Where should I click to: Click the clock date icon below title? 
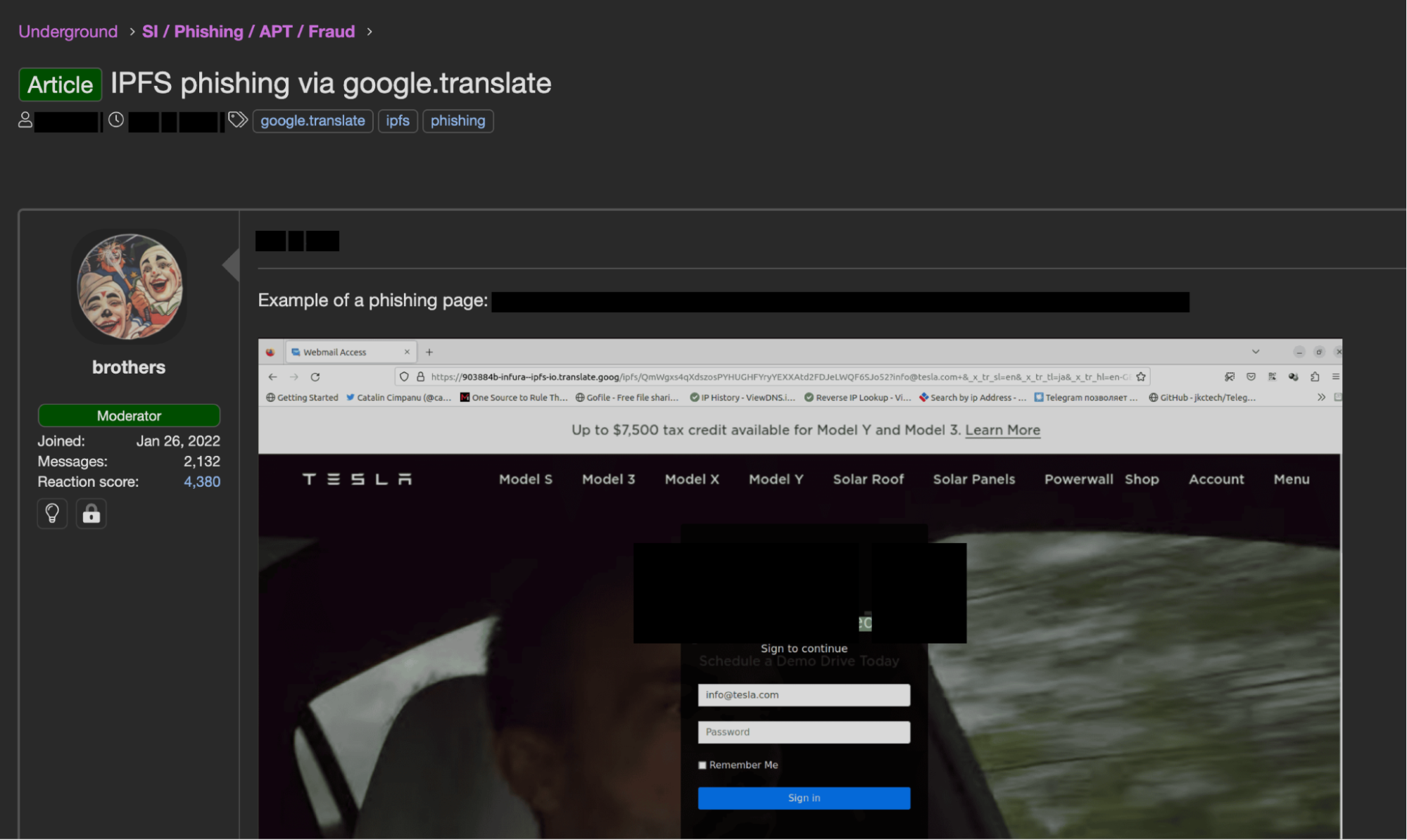click(x=116, y=120)
